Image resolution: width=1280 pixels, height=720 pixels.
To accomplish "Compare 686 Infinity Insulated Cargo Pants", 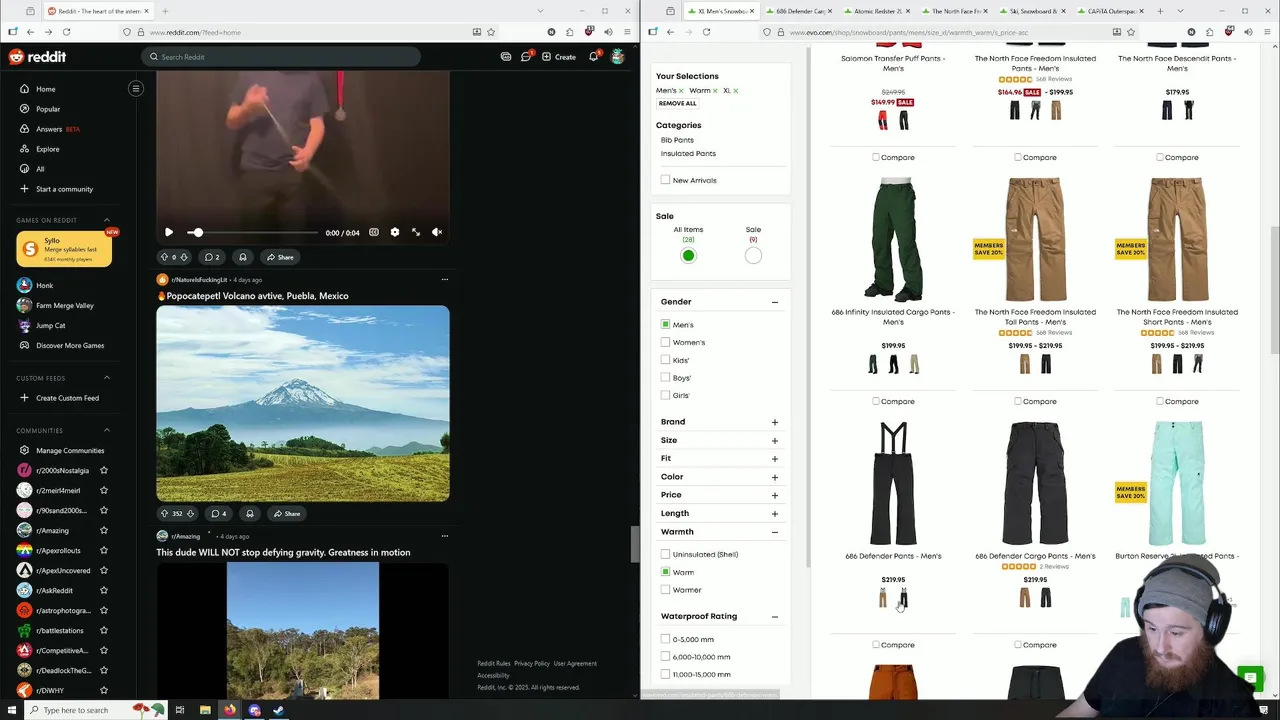I will pyautogui.click(x=876, y=401).
